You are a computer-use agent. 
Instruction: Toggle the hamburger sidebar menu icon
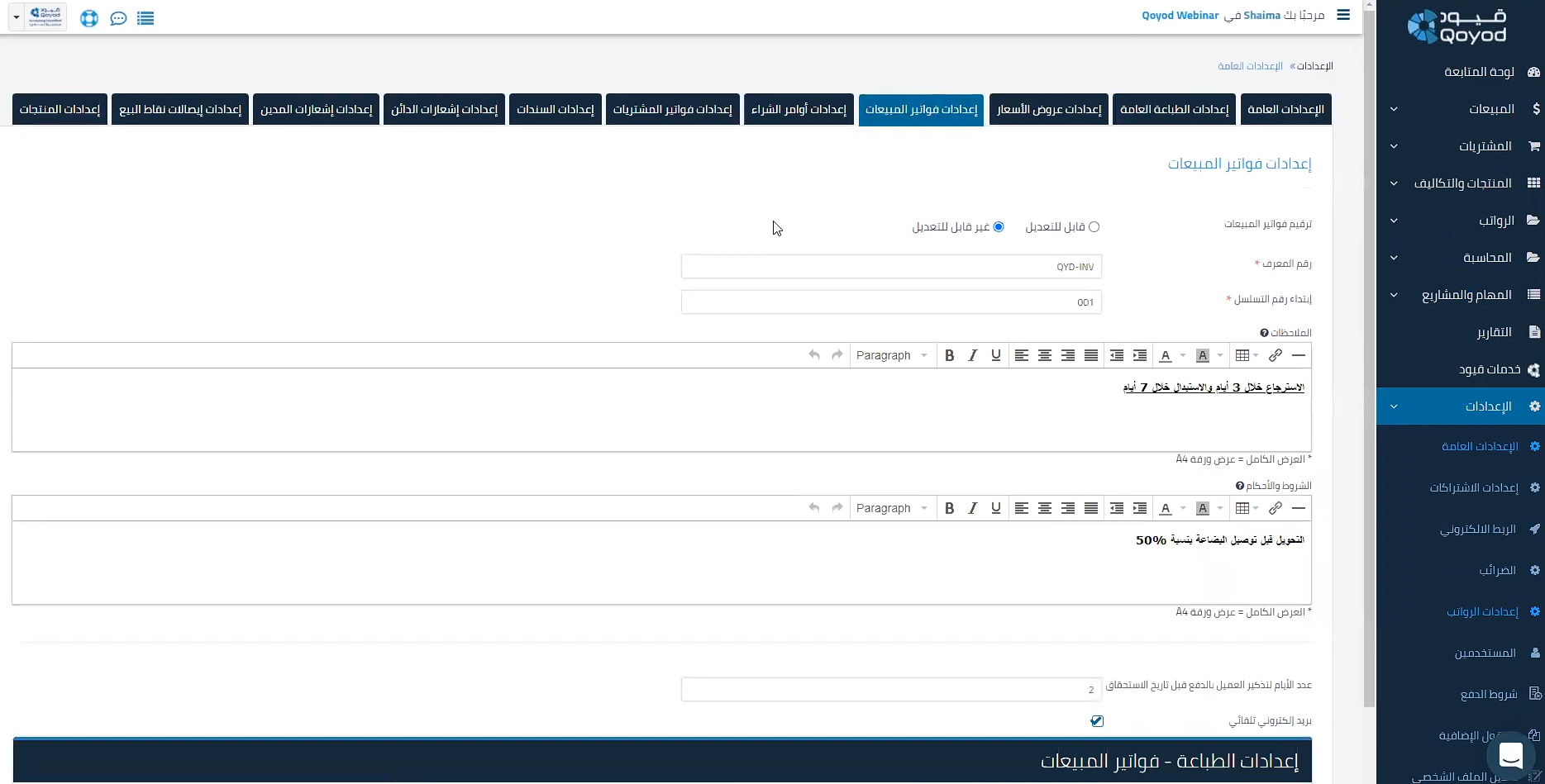(1343, 15)
